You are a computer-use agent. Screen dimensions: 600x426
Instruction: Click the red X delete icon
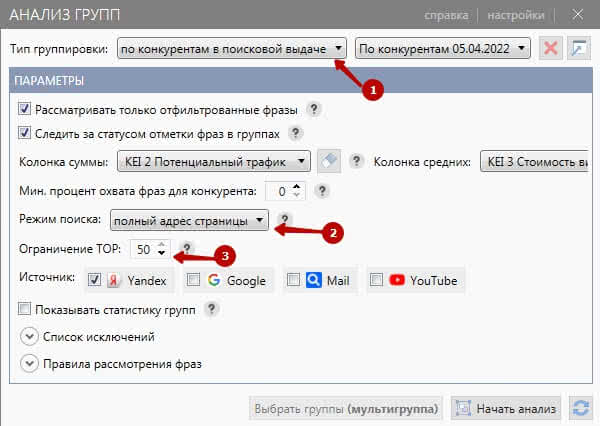tap(551, 49)
